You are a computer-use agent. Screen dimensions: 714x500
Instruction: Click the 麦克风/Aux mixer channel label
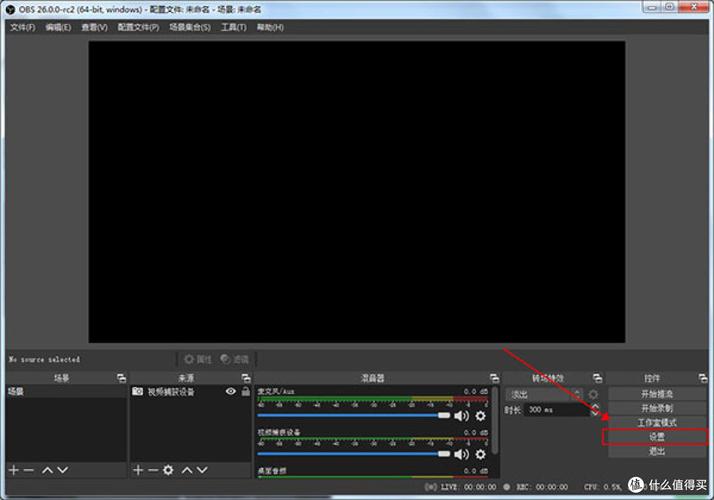point(276,391)
